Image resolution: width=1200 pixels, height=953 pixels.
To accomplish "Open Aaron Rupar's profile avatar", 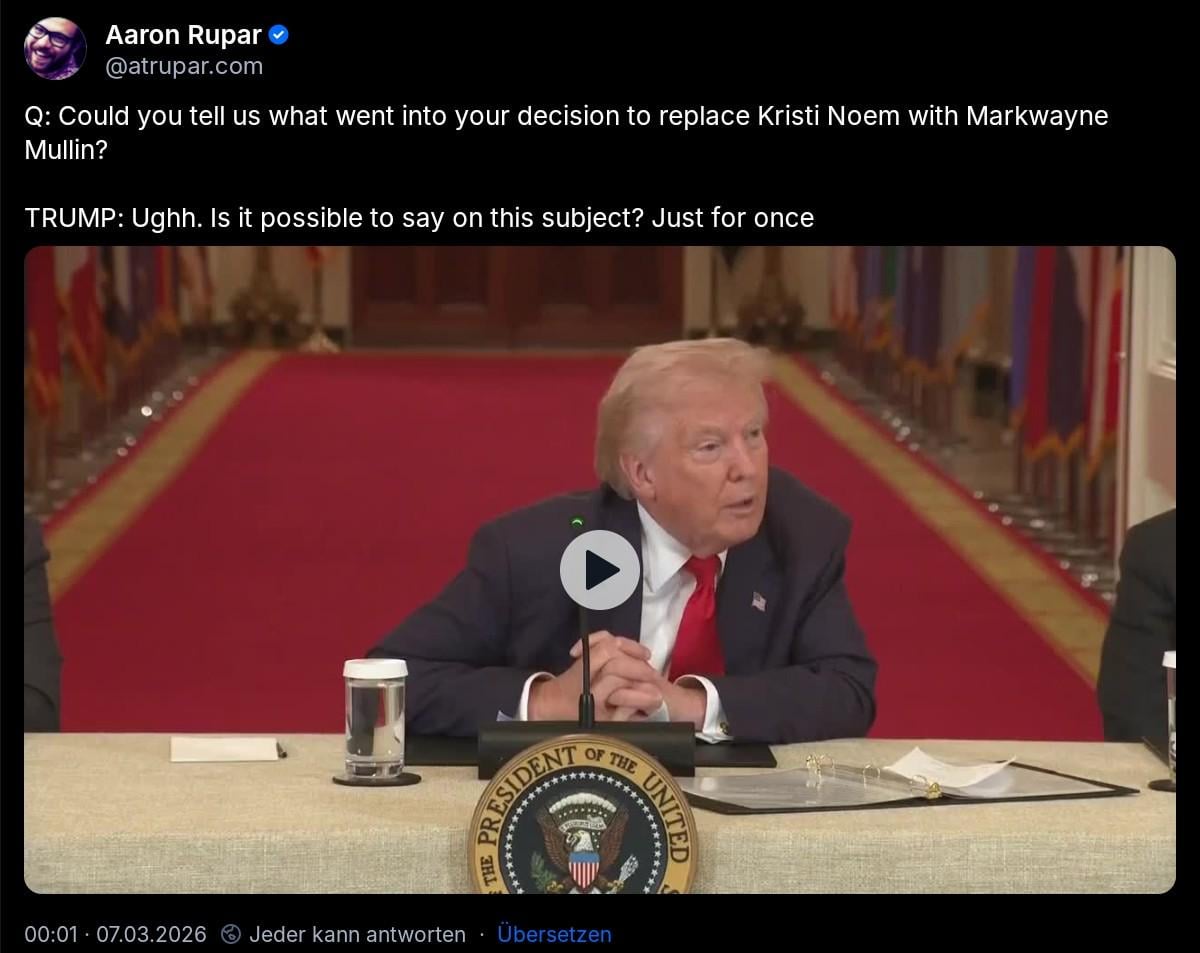I will [55, 48].
